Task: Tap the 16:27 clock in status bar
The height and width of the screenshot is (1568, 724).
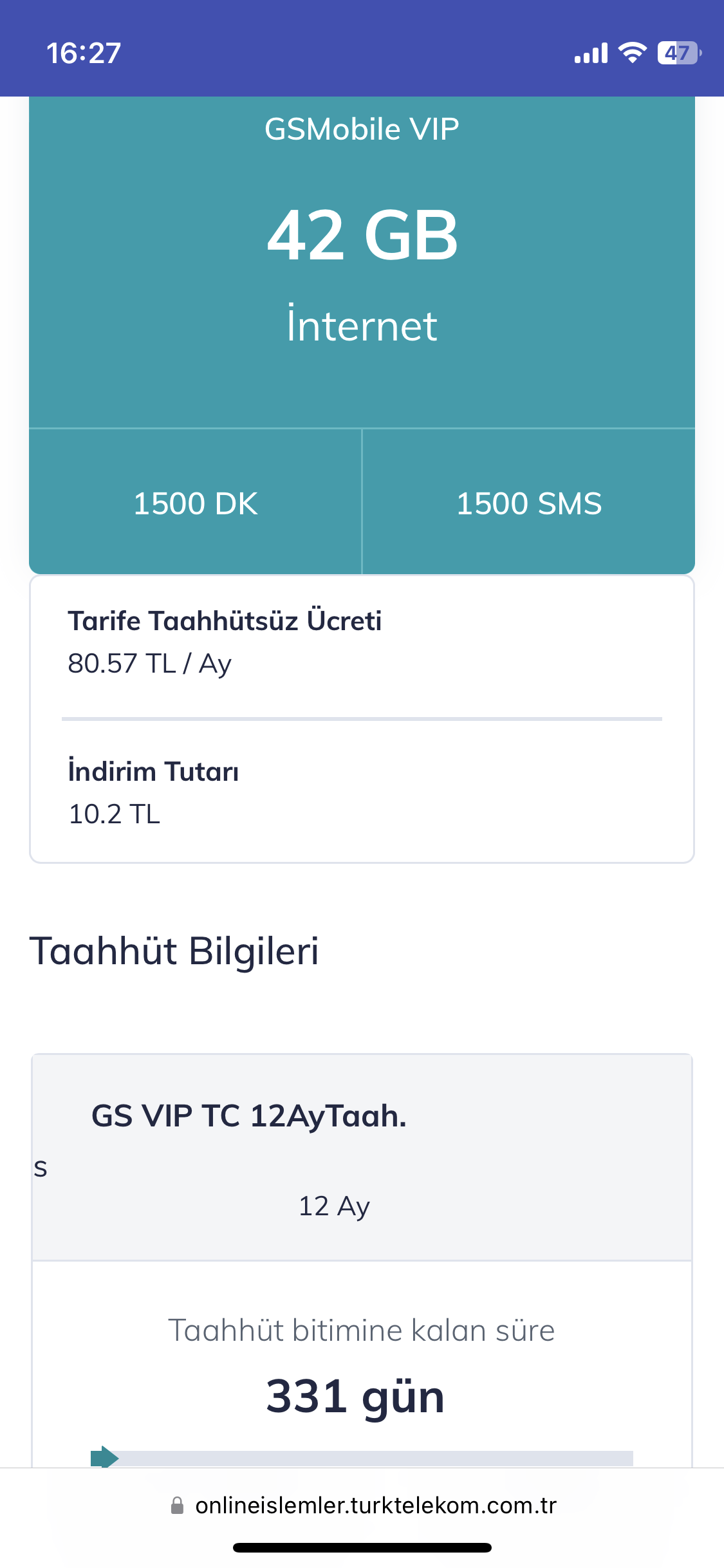Action: (x=84, y=53)
